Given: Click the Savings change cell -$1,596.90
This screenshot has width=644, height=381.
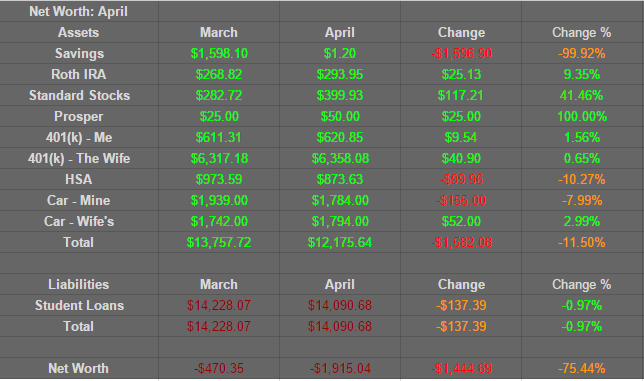Looking at the screenshot, I should [461, 53].
